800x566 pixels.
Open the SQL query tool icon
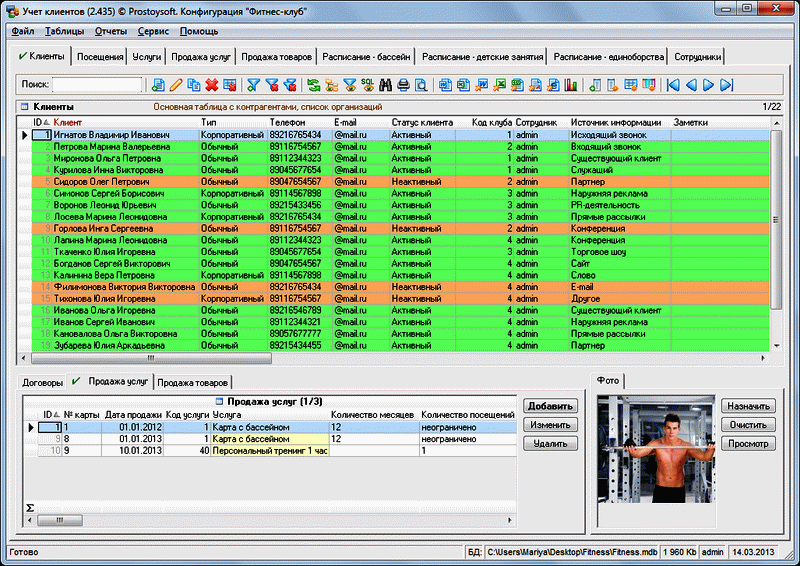[367, 86]
